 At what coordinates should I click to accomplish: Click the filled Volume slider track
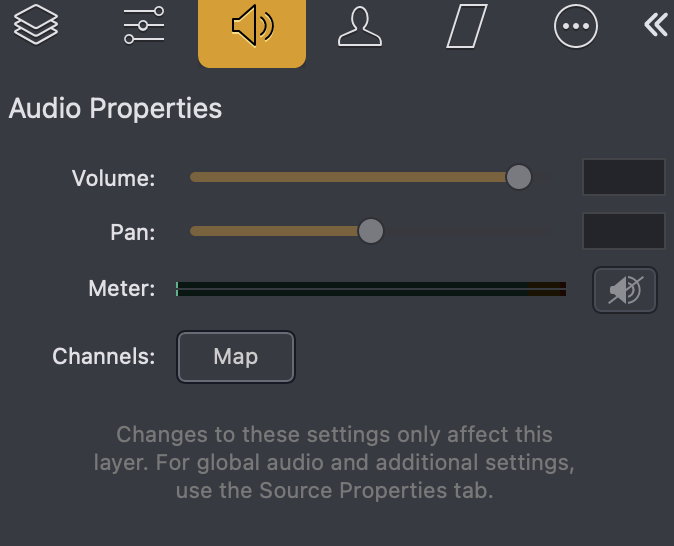coord(350,177)
